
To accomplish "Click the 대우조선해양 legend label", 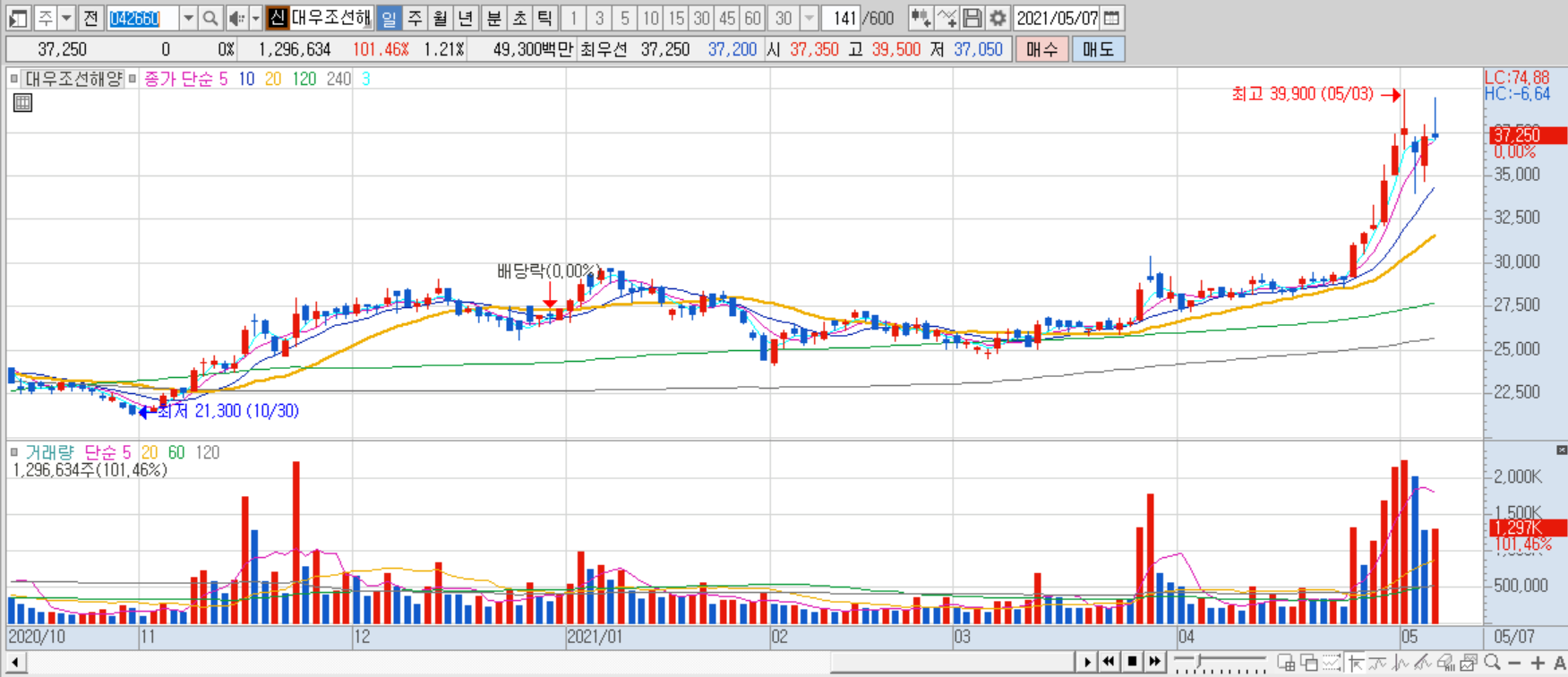I will pos(73,79).
